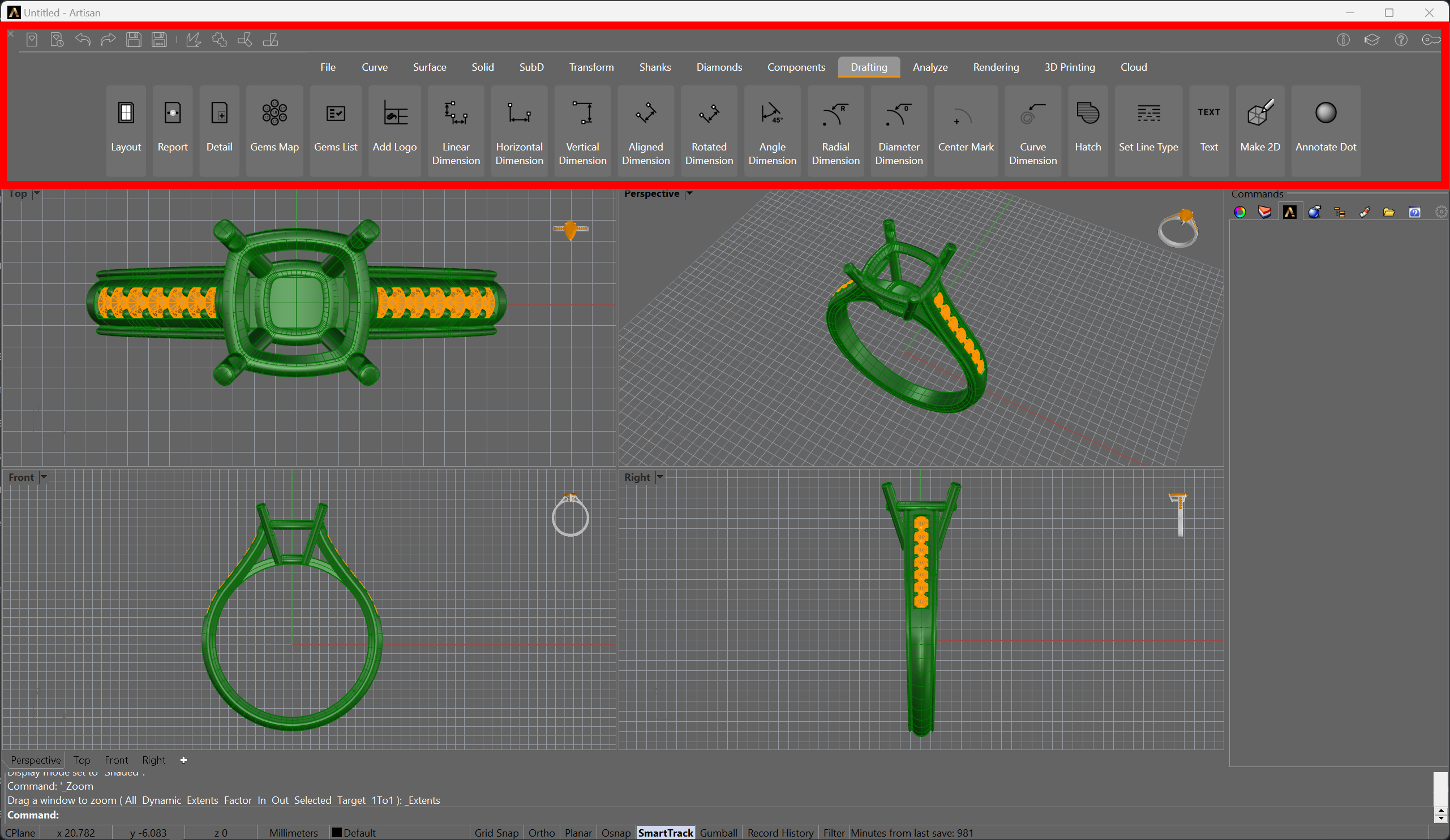This screenshot has width=1450, height=840.
Task: Open the Set Line Type tool
Action: 1148,131
